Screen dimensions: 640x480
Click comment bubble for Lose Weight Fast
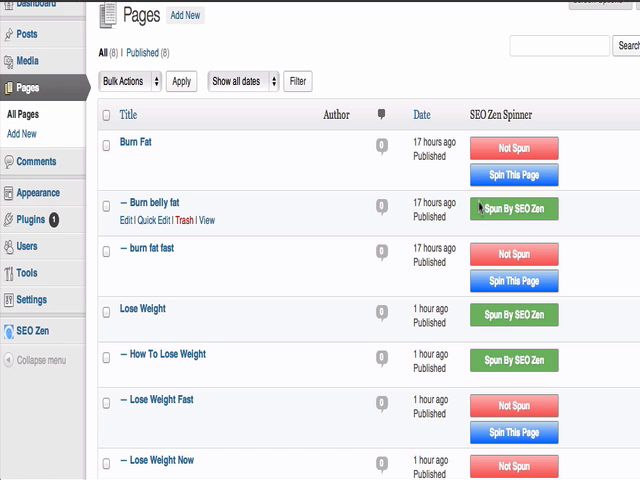(382, 403)
